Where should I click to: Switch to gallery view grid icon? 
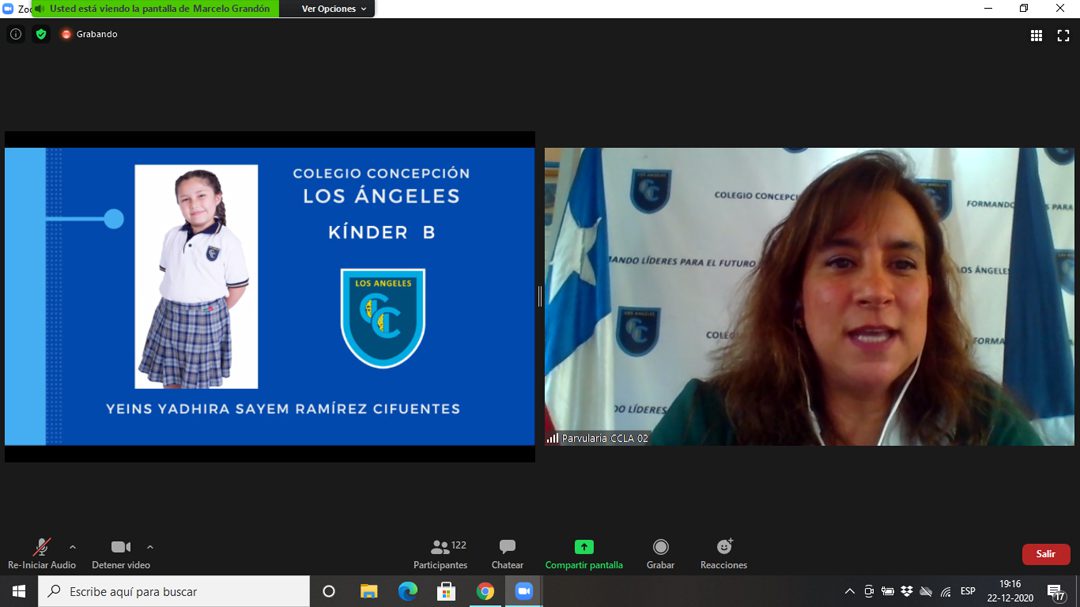pyautogui.click(x=1037, y=35)
